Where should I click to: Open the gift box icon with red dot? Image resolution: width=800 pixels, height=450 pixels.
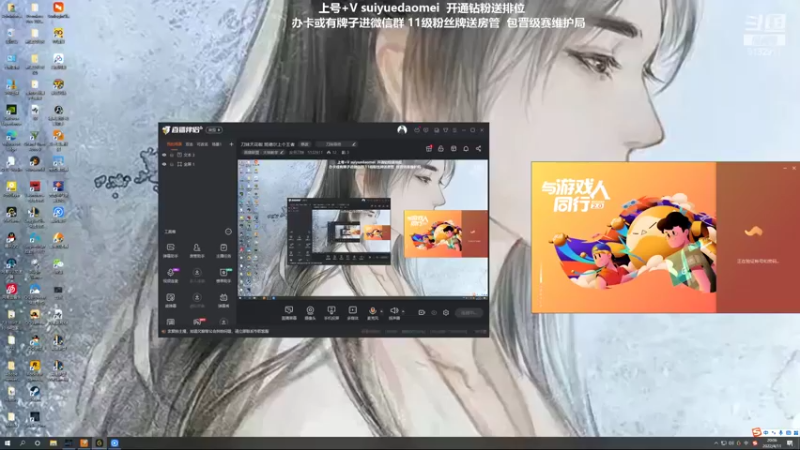tap(429, 148)
